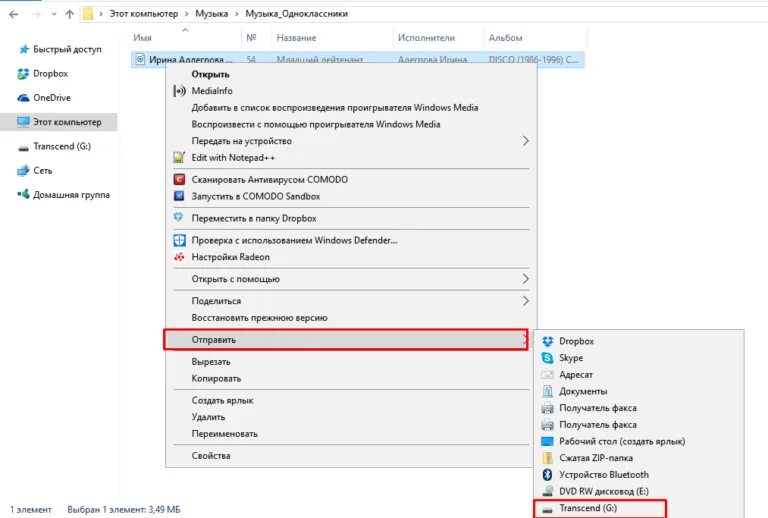768x518 pixels.
Task: Choose 'Настройки Radeon'
Action: [x=351, y=257]
